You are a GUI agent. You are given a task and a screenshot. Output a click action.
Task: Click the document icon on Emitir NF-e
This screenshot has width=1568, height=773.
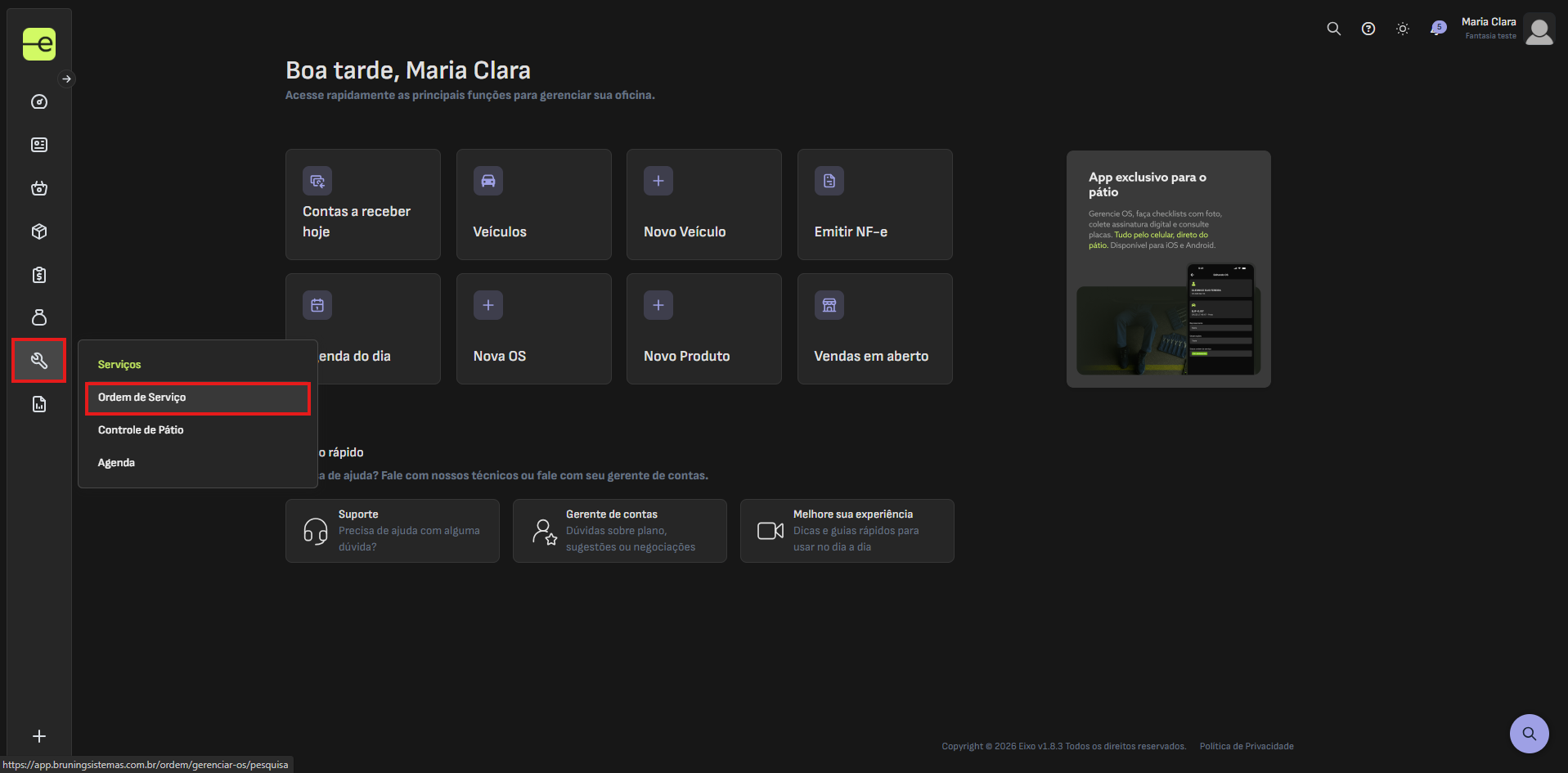(829, 181)
